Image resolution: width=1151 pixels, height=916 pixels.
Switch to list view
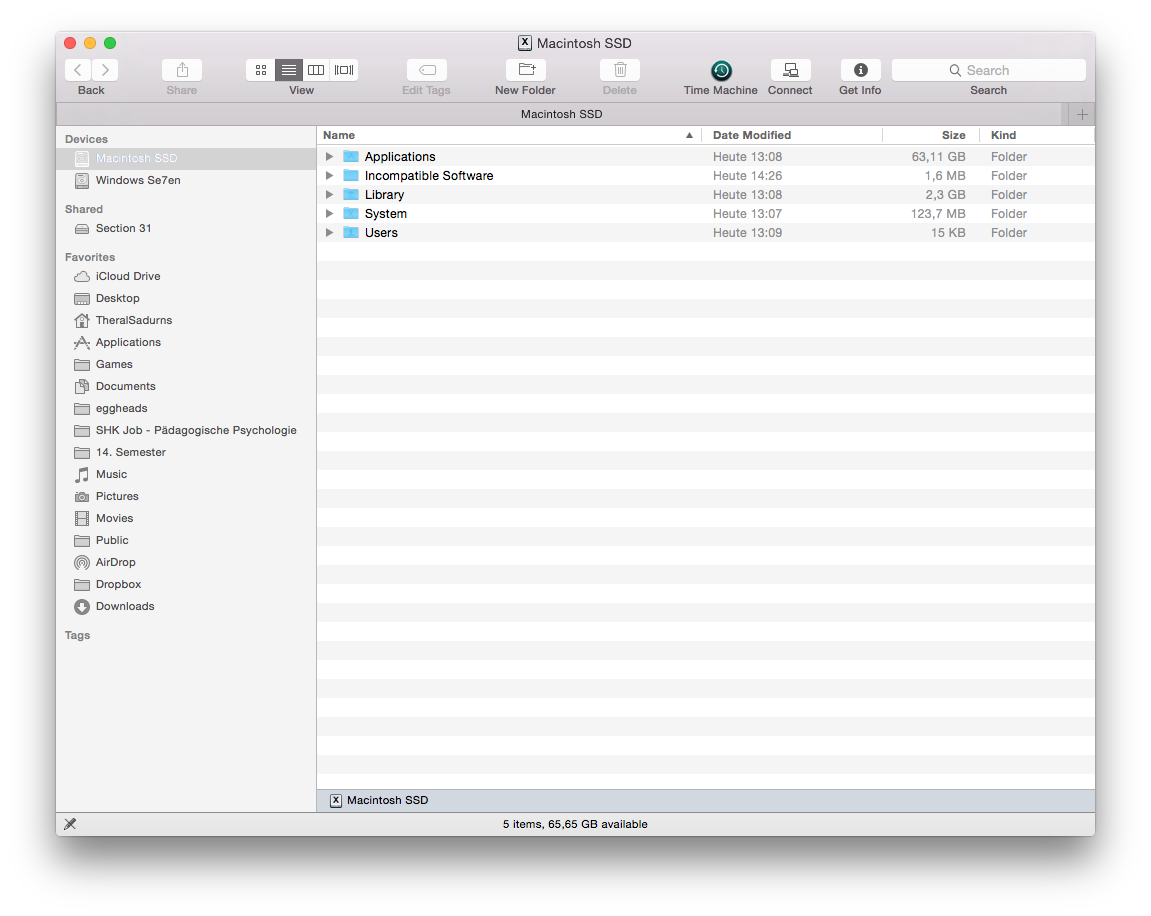[x=288, y=70]
